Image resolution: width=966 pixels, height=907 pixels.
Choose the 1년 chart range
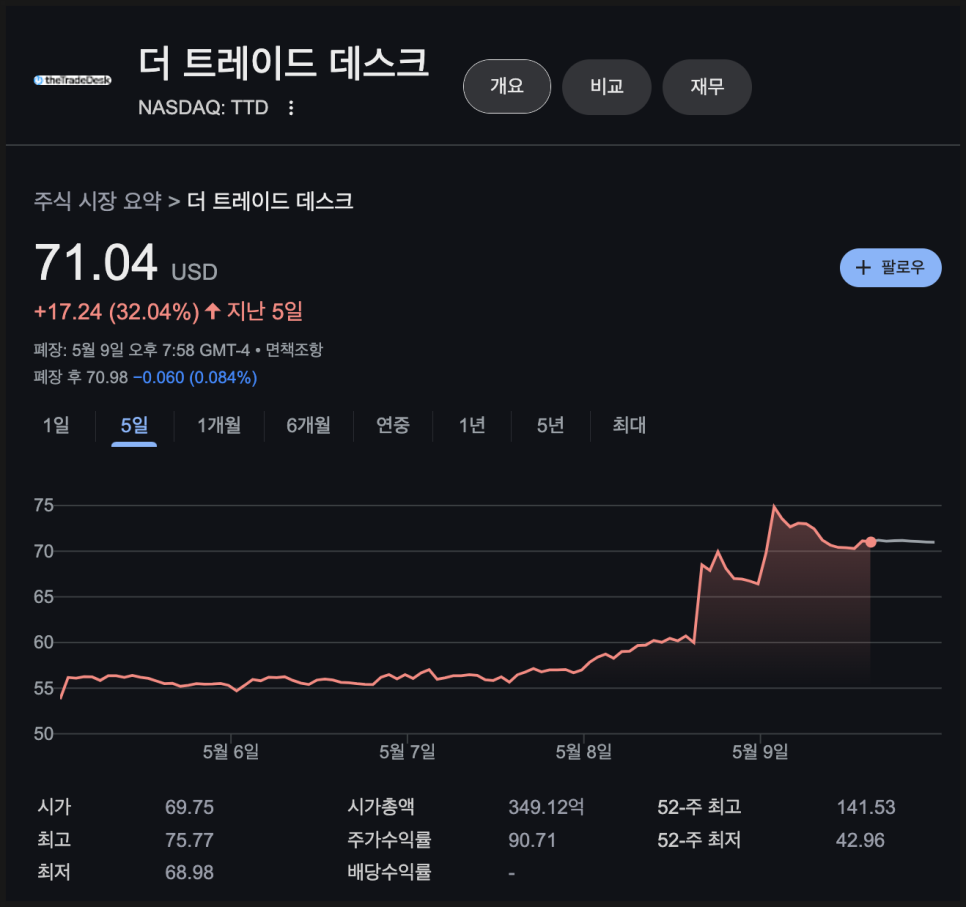(472, 425)
